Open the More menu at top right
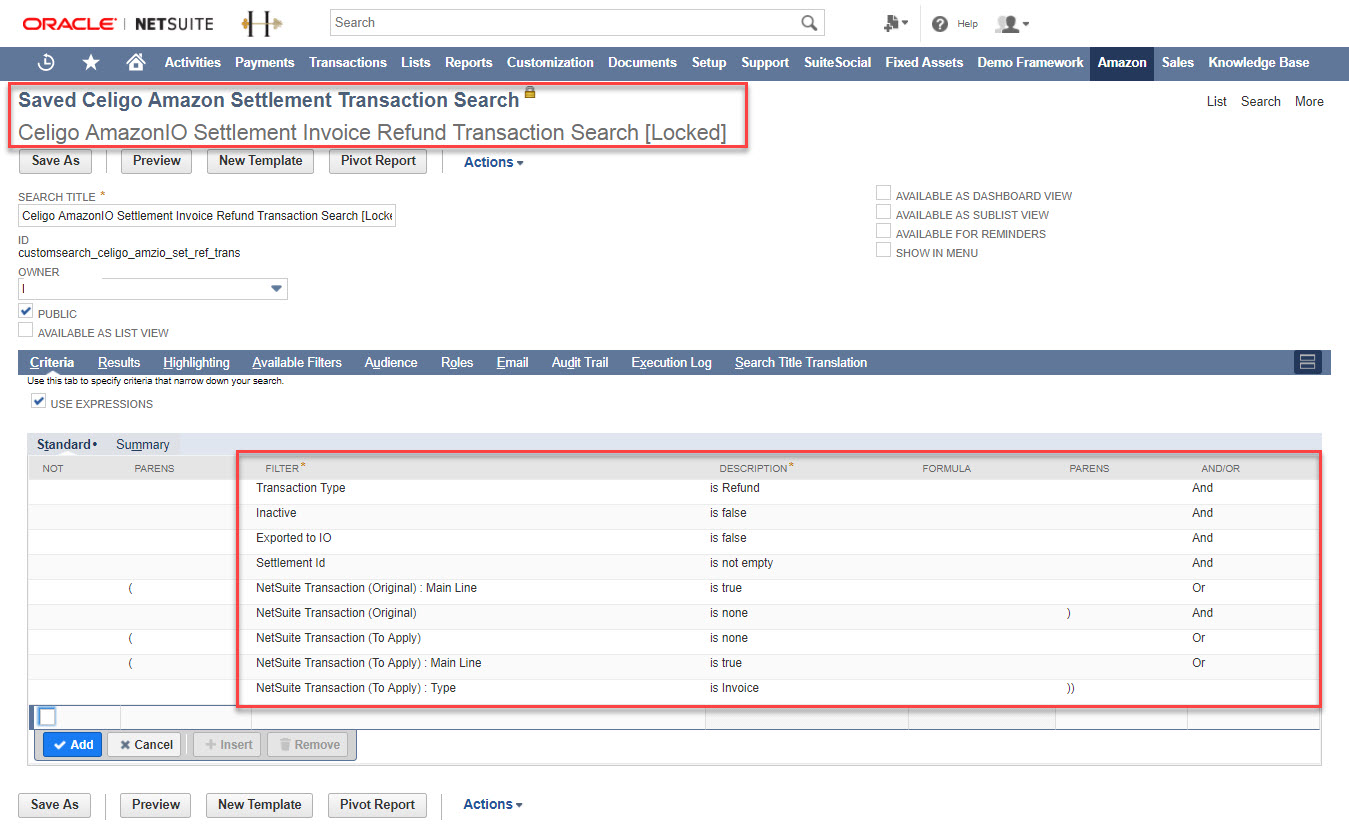This screenshot has width=1349, height=839. click(1309, 101)
